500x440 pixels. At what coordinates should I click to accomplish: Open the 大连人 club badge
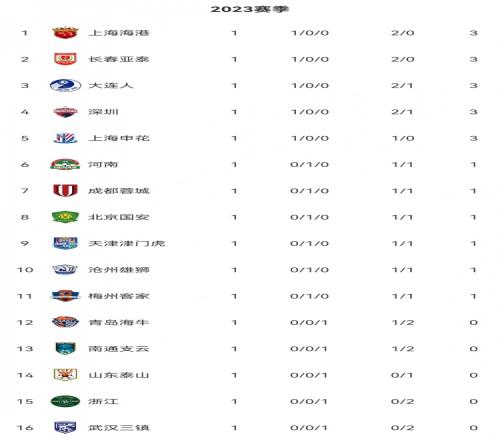[65, 85]
